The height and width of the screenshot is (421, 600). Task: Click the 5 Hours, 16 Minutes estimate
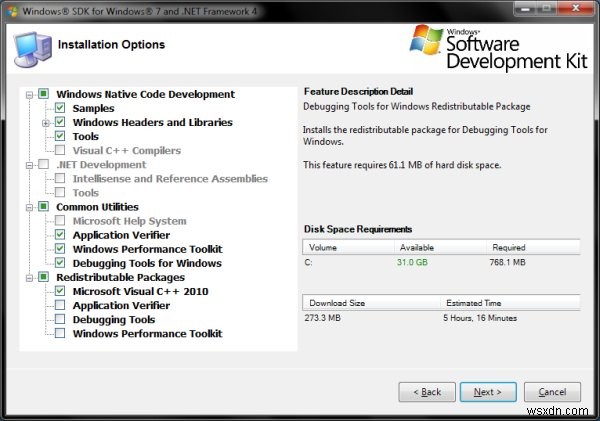[x=480, y=318]
